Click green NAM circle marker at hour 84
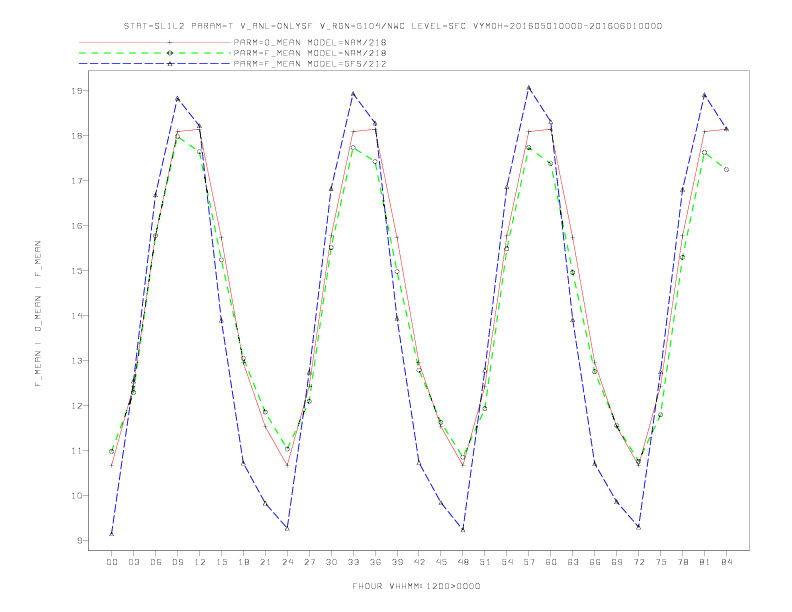Image resolution: width=792 pixels, height=612 pixels. [x=726, y=170]
